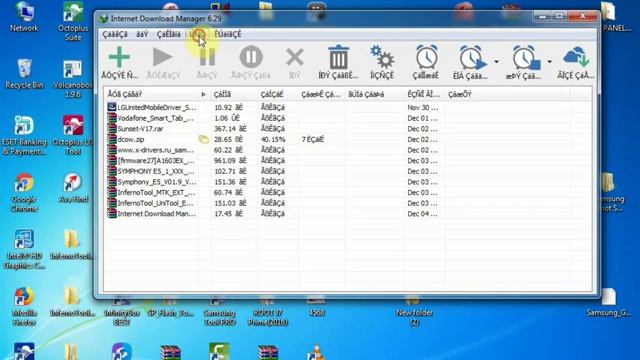Select the Internet Download Man... download row
This screenshot has height=360, width=640.
pyautogui.click(x=347, y=213)
